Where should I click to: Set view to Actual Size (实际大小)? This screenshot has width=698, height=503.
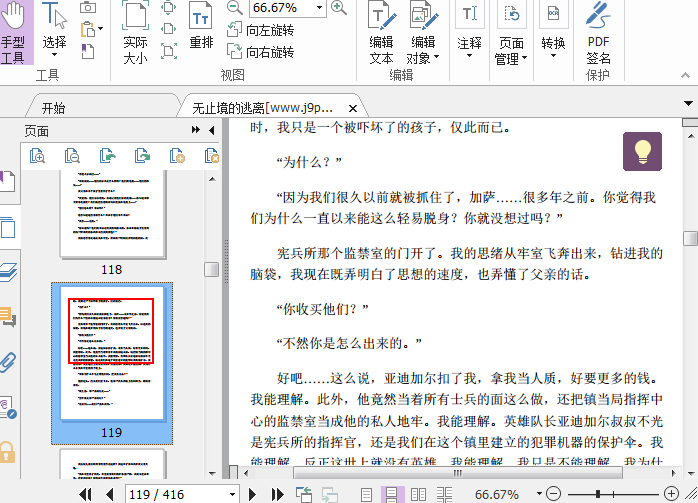pyautogui.click(x=135, y=32)
